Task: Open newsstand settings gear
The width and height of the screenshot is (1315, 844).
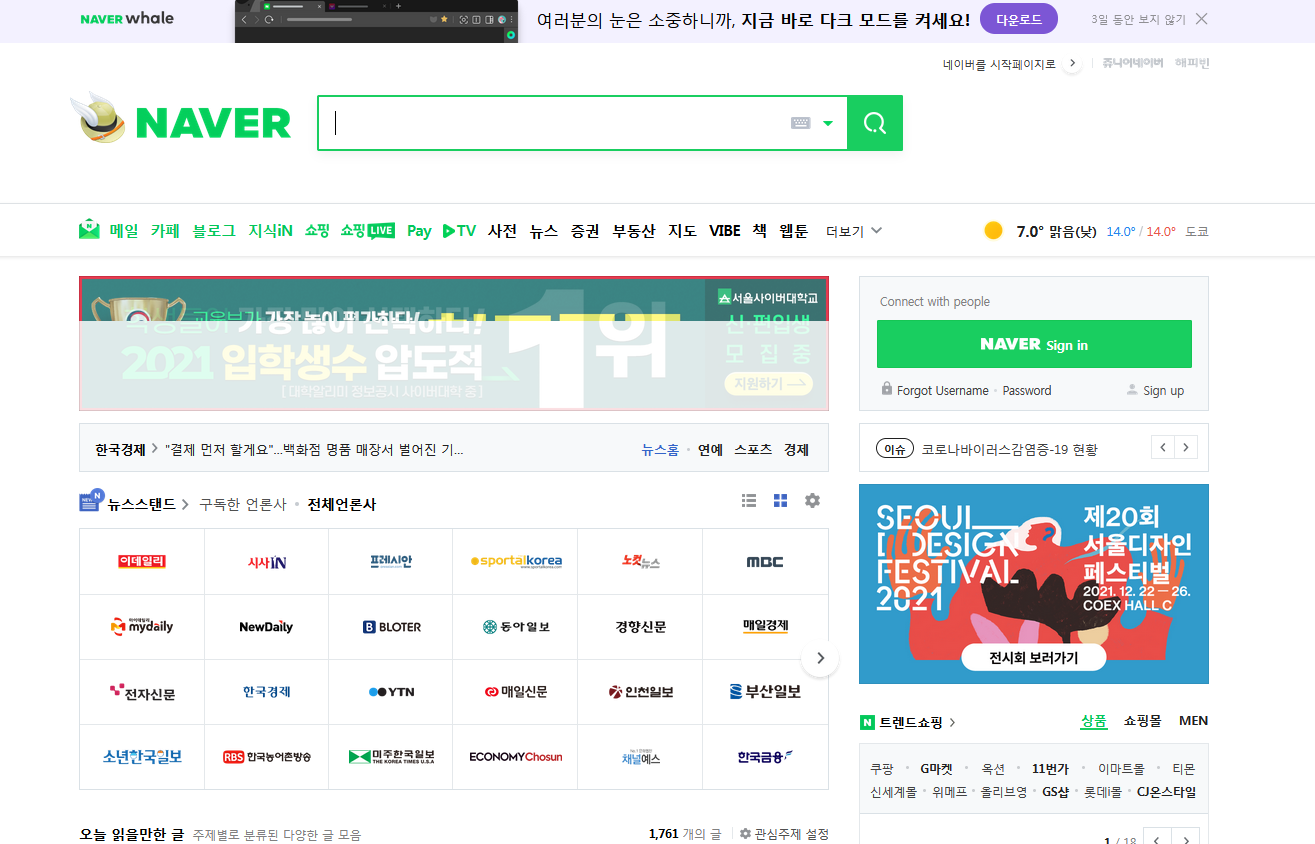Action: coord(812,501)
